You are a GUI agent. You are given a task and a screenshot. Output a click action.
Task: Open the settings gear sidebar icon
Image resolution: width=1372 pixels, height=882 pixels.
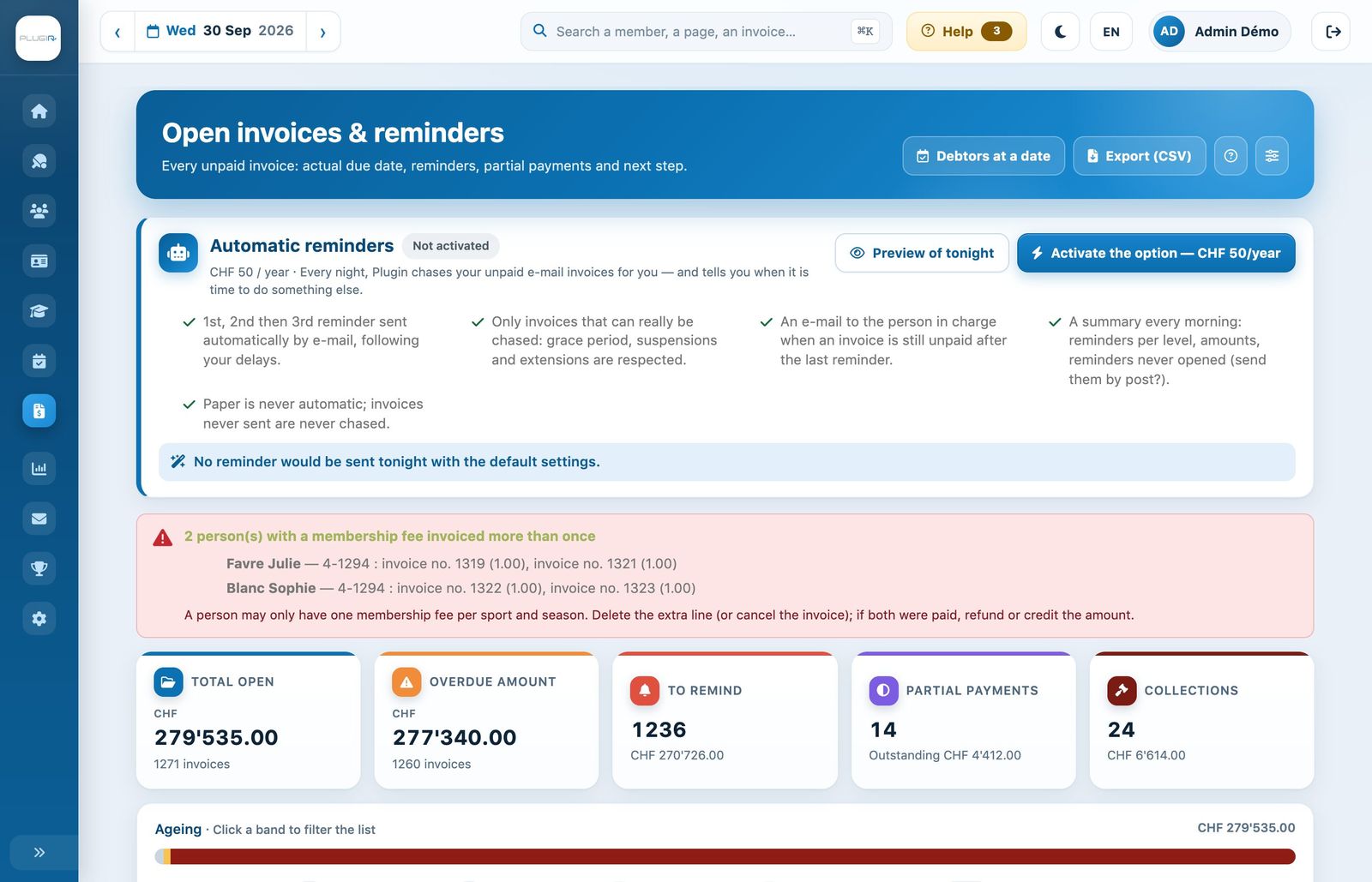(39, 618)
